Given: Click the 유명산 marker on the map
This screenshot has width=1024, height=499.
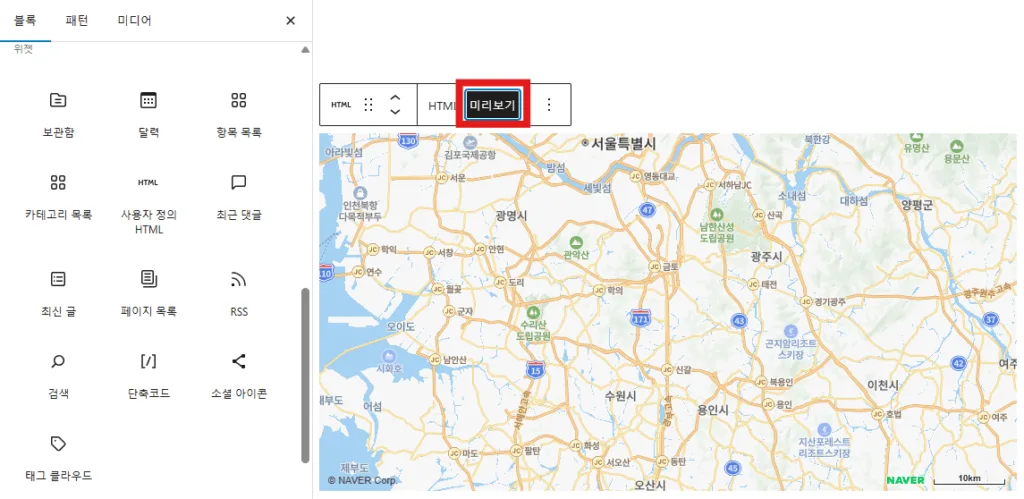Looking at the screenshot, I should 917,142.
